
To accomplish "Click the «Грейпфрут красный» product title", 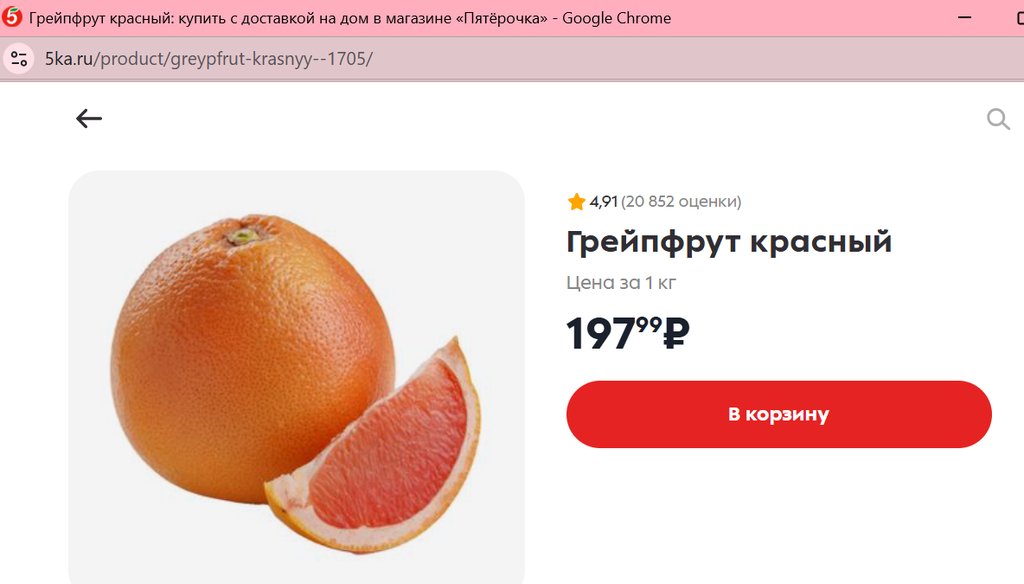I will click(729, 242).
